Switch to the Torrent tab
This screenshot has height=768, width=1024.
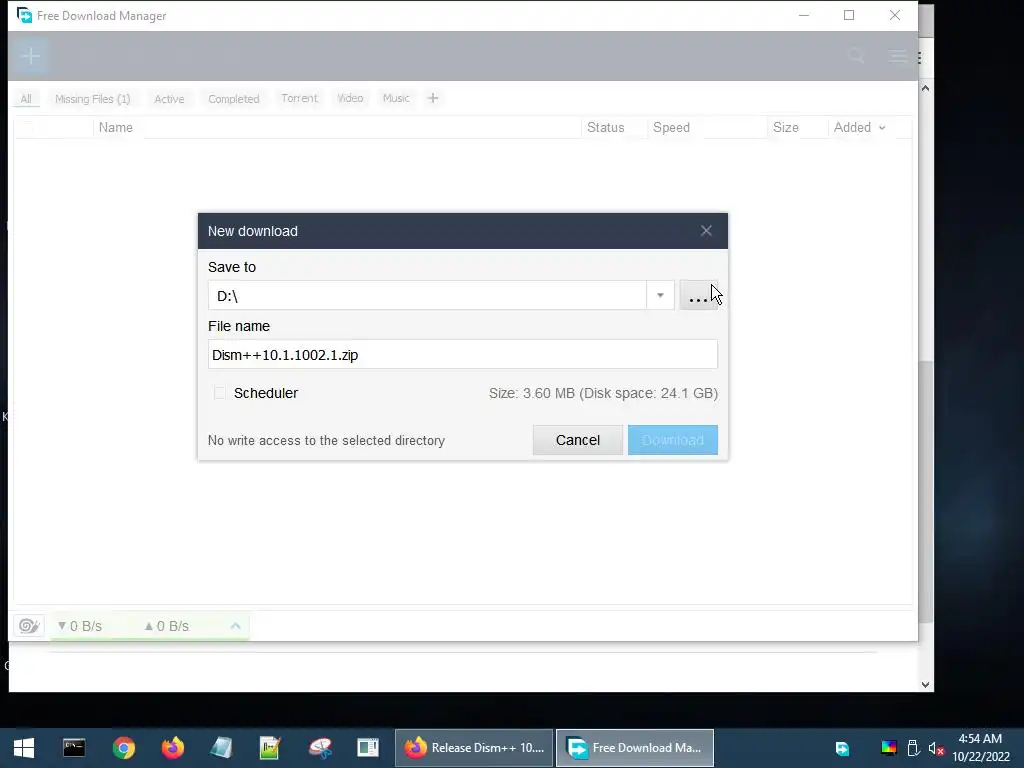click(299, 98)
